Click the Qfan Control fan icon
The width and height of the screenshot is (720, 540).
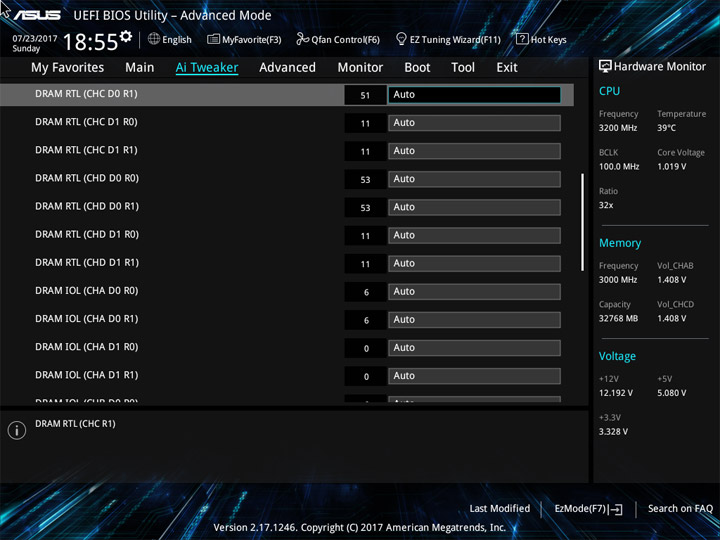coord(302,39)
